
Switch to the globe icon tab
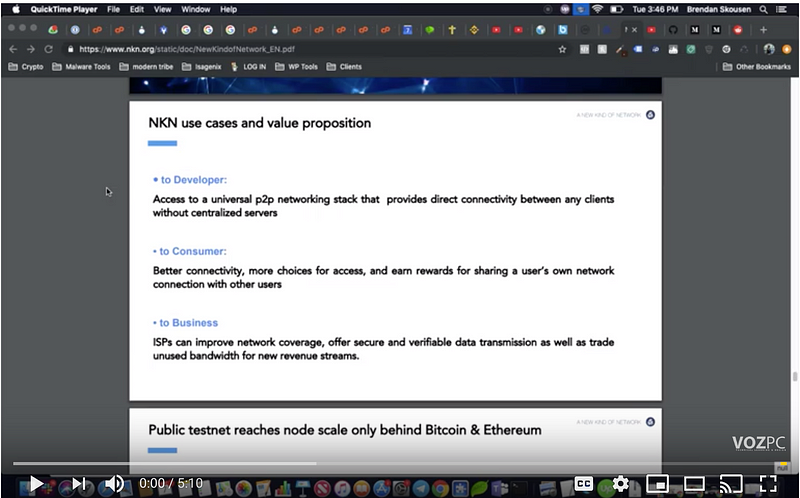[x=541, y=30]
